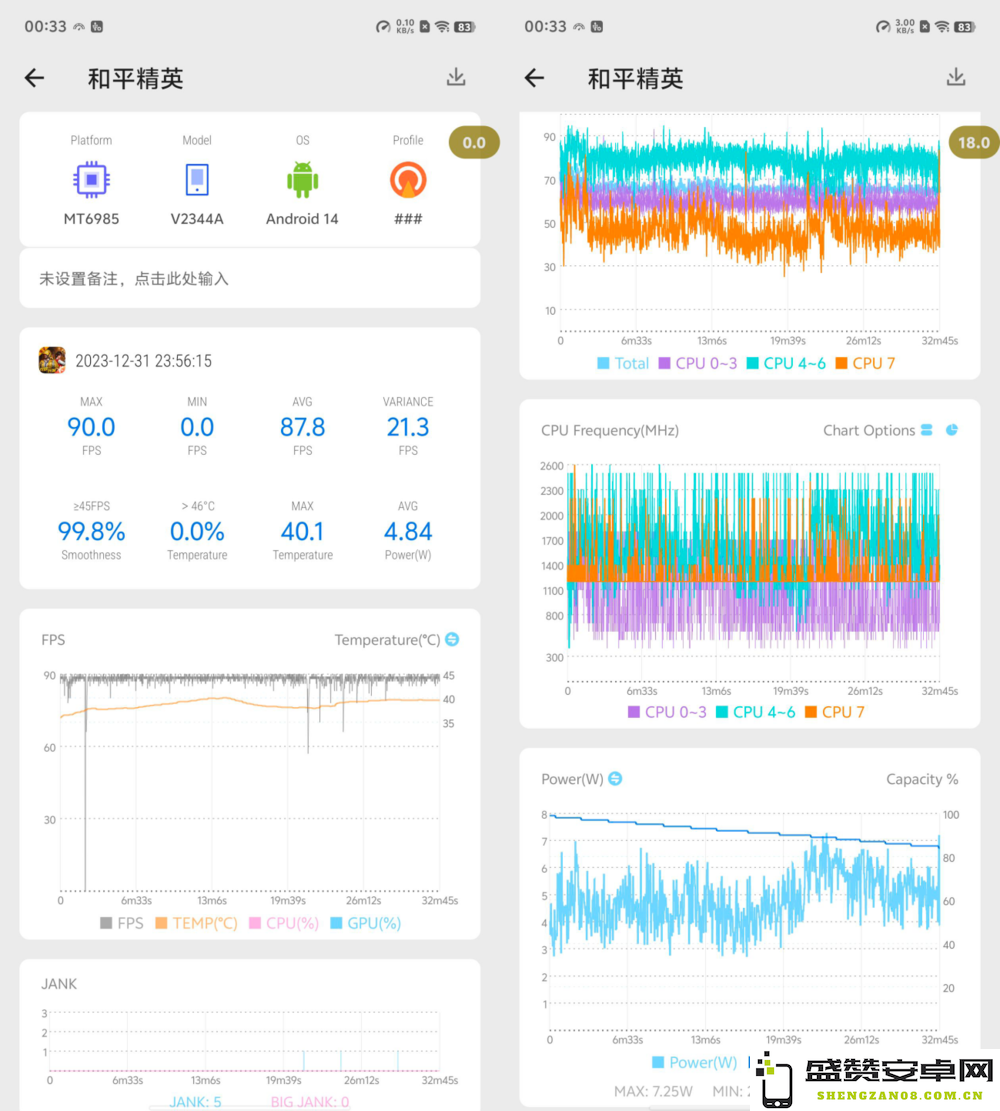1000x1111 pixels.
Task: Toggle the TEMP(°C) legend series
Action: [196, 923]
